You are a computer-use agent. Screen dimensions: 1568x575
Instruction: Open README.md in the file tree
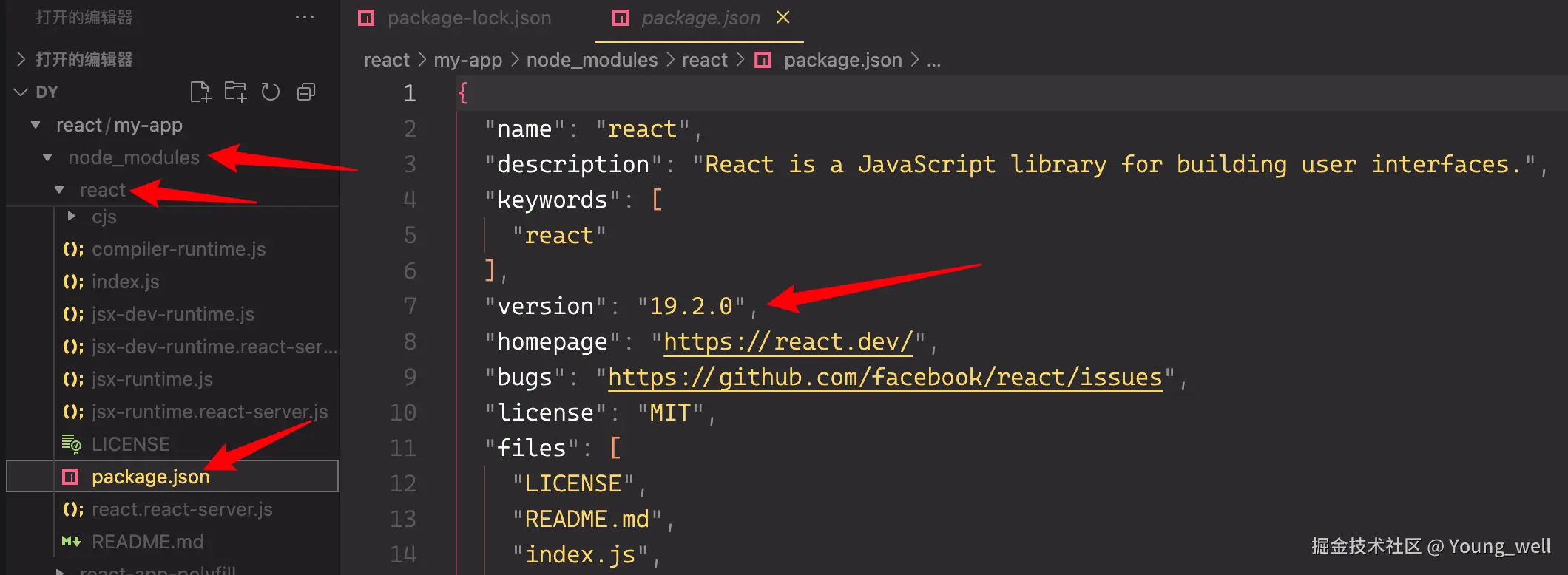pos(147,542)
